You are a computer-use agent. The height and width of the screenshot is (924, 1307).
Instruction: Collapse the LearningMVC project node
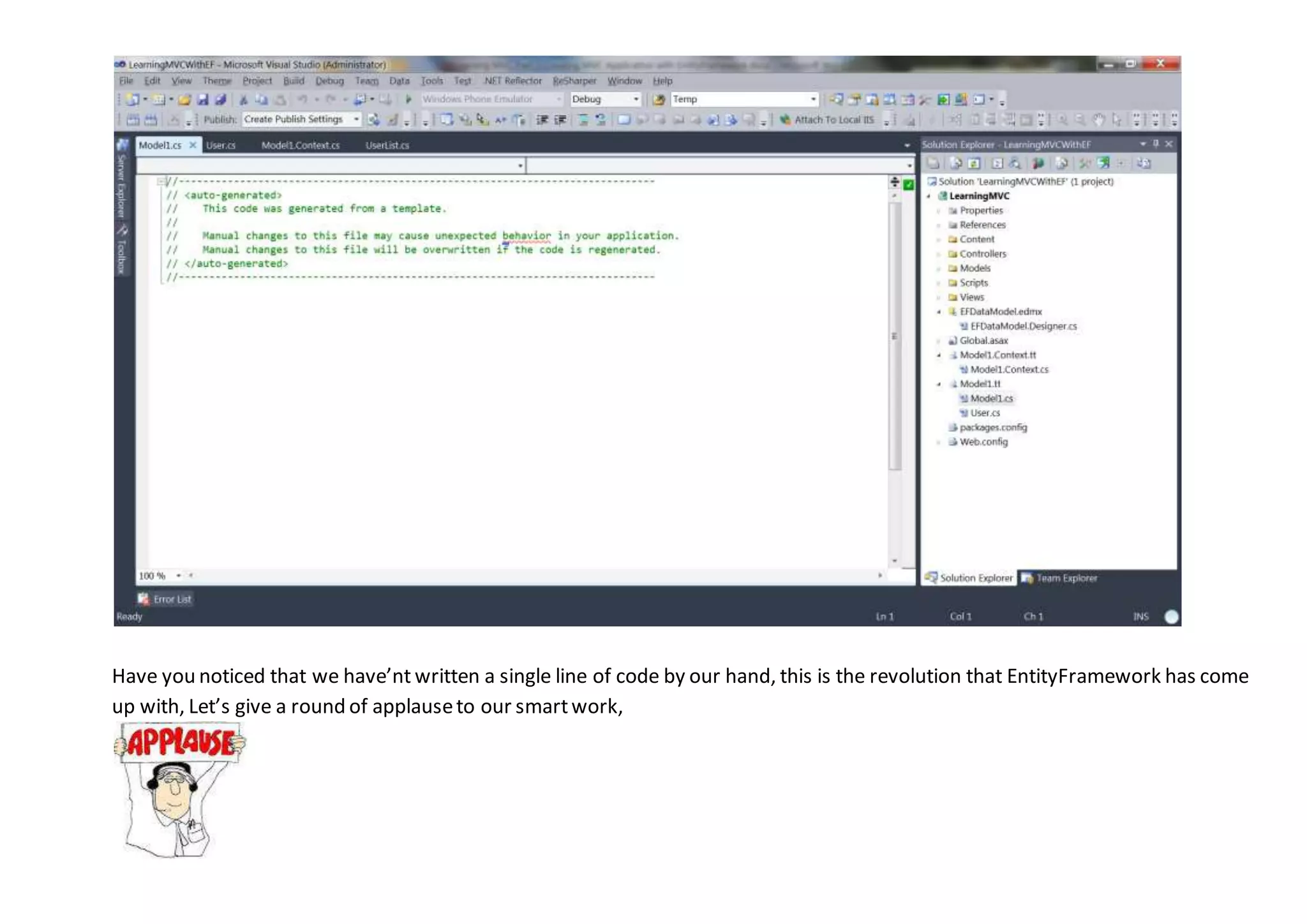929,197
